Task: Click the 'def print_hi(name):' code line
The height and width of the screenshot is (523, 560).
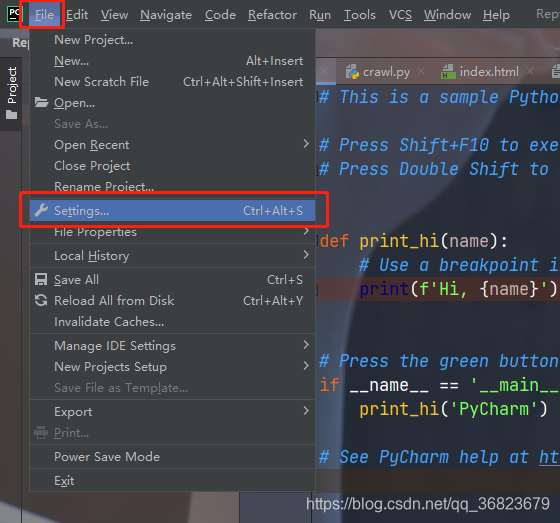Action: click(414, 241)
